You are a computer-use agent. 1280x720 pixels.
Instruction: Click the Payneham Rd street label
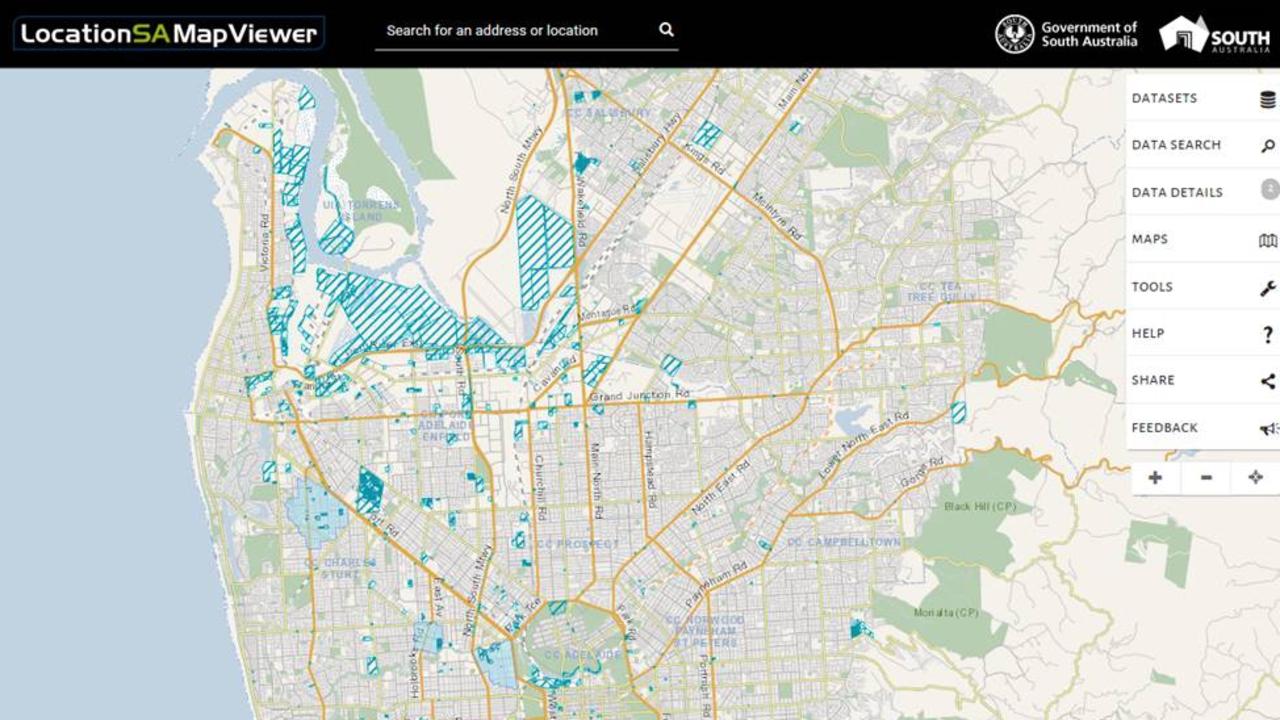(716, 584)
